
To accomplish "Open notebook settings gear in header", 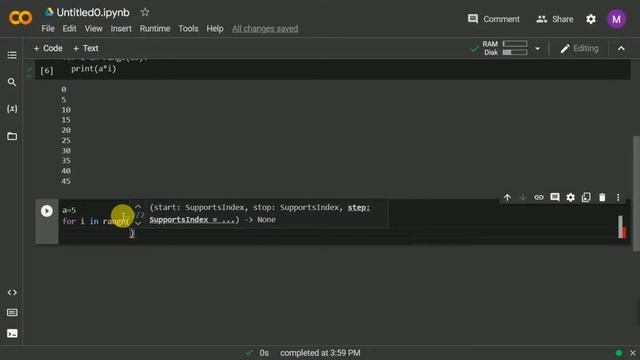I will (x=591, y=19).
